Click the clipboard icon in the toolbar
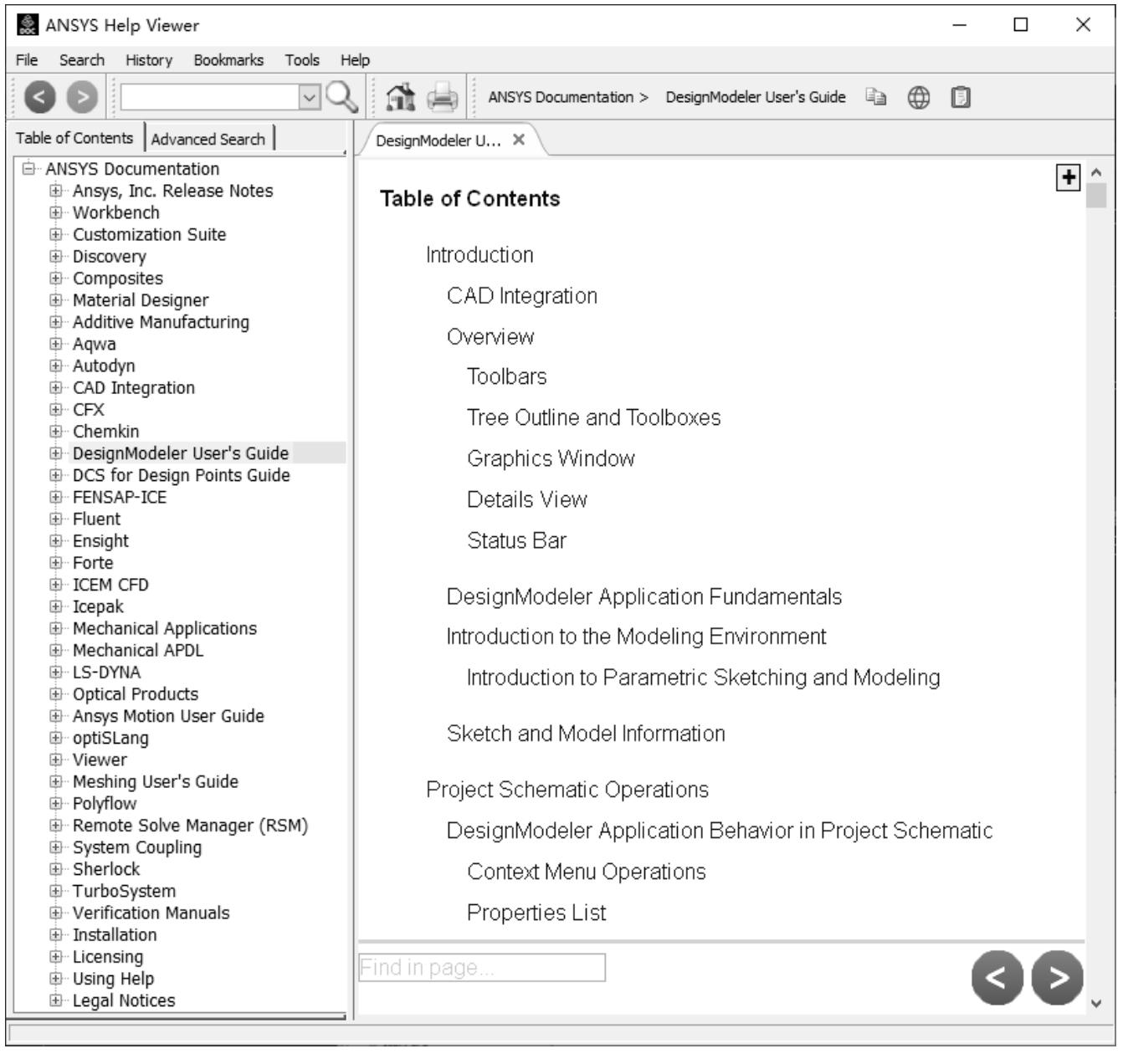 tap(961, 98)
